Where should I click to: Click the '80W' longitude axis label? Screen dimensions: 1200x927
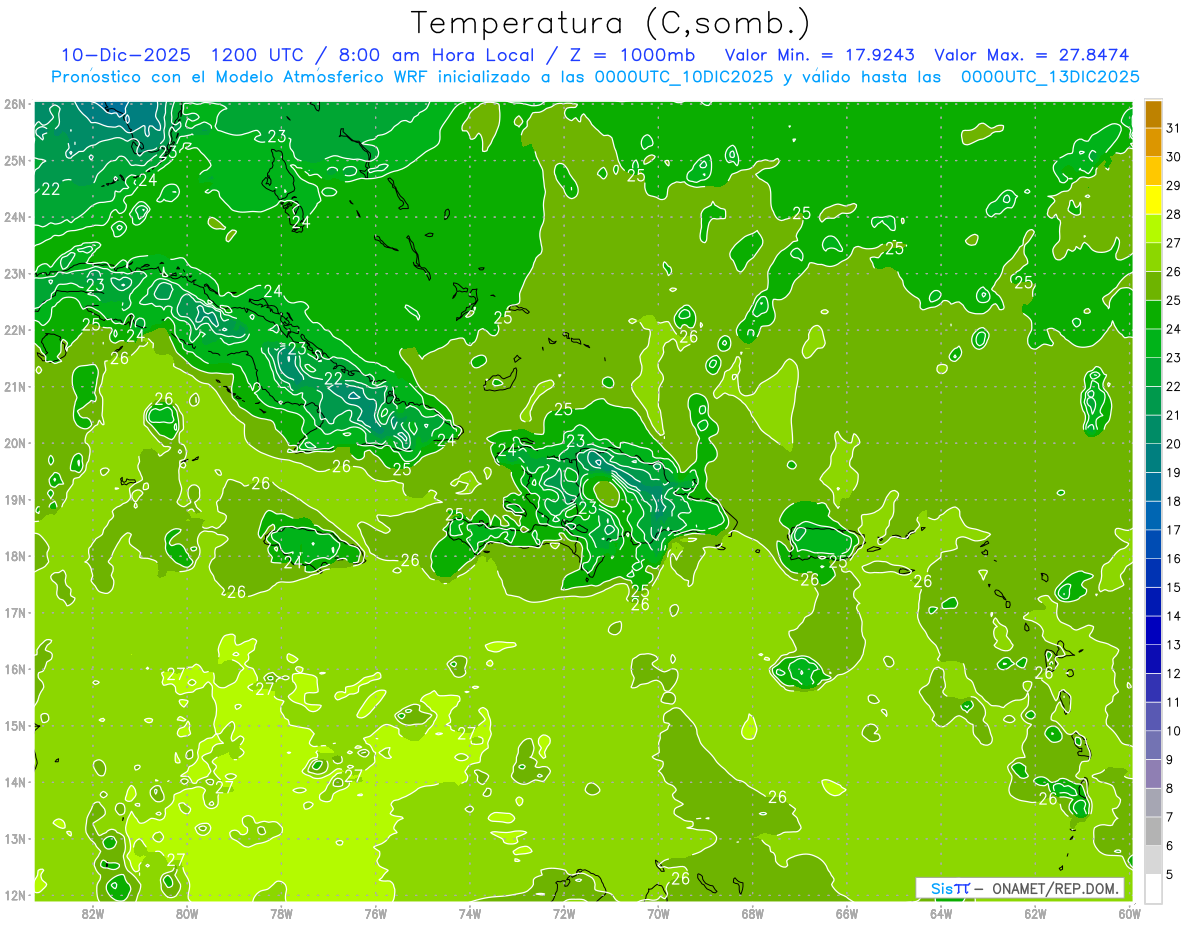[187, 913]
